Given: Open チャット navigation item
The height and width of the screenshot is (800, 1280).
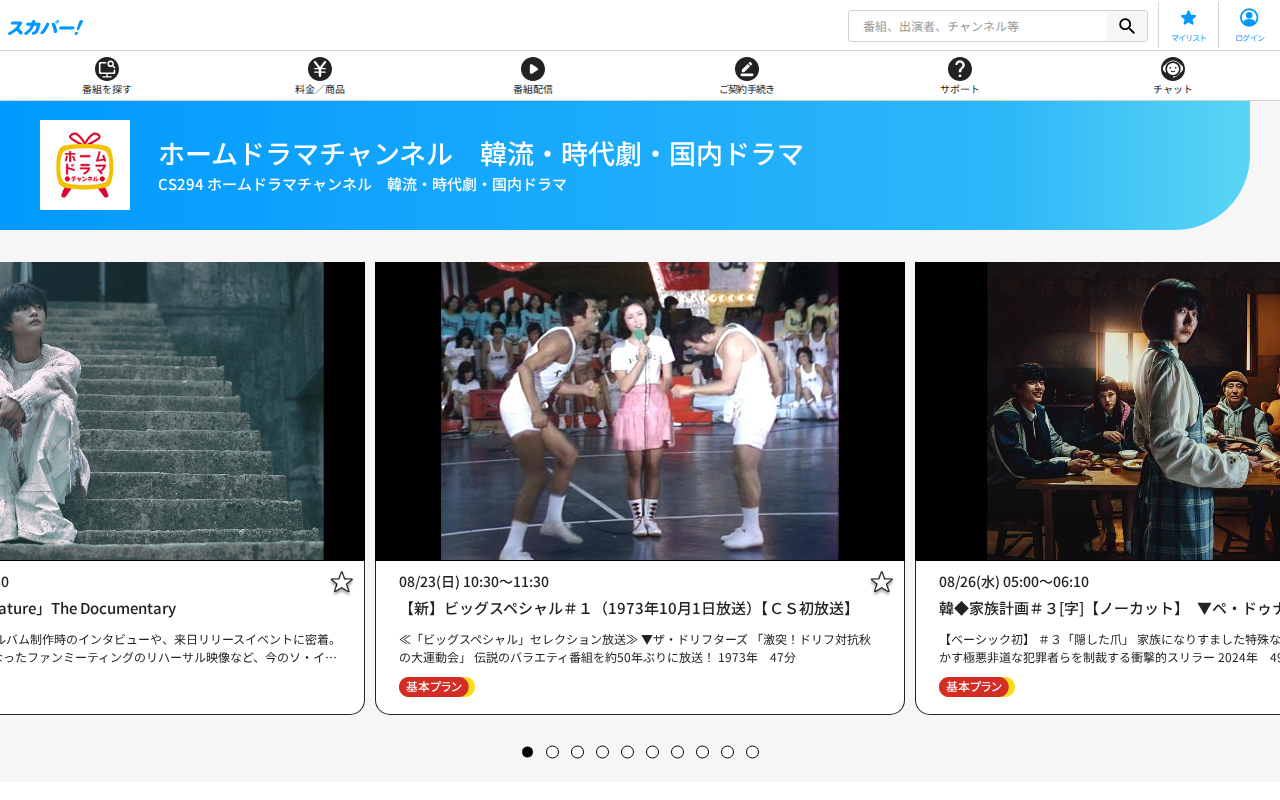Looking at the screenshot, I should pos(1173,76).
